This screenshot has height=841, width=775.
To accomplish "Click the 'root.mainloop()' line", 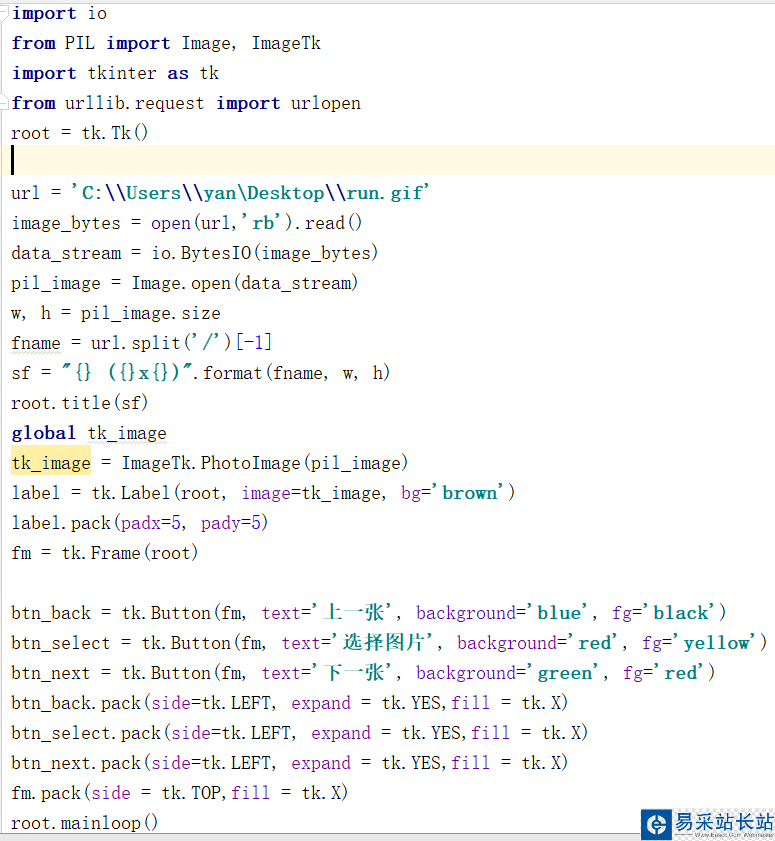I will coord(85,822).
